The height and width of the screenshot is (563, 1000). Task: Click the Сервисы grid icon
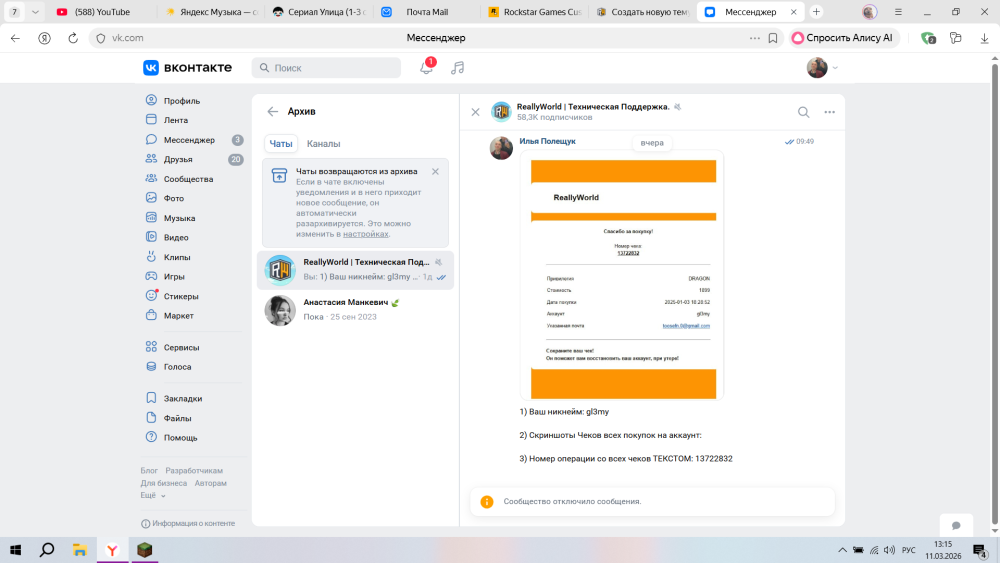(x=151, y=347)
